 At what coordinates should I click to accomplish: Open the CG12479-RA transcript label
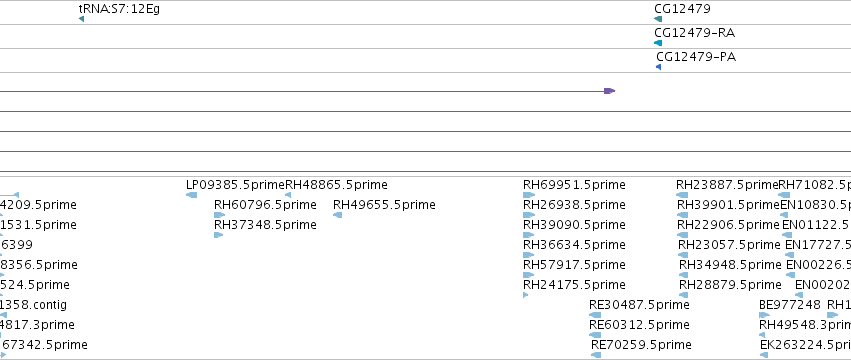(x=695, y=33)
